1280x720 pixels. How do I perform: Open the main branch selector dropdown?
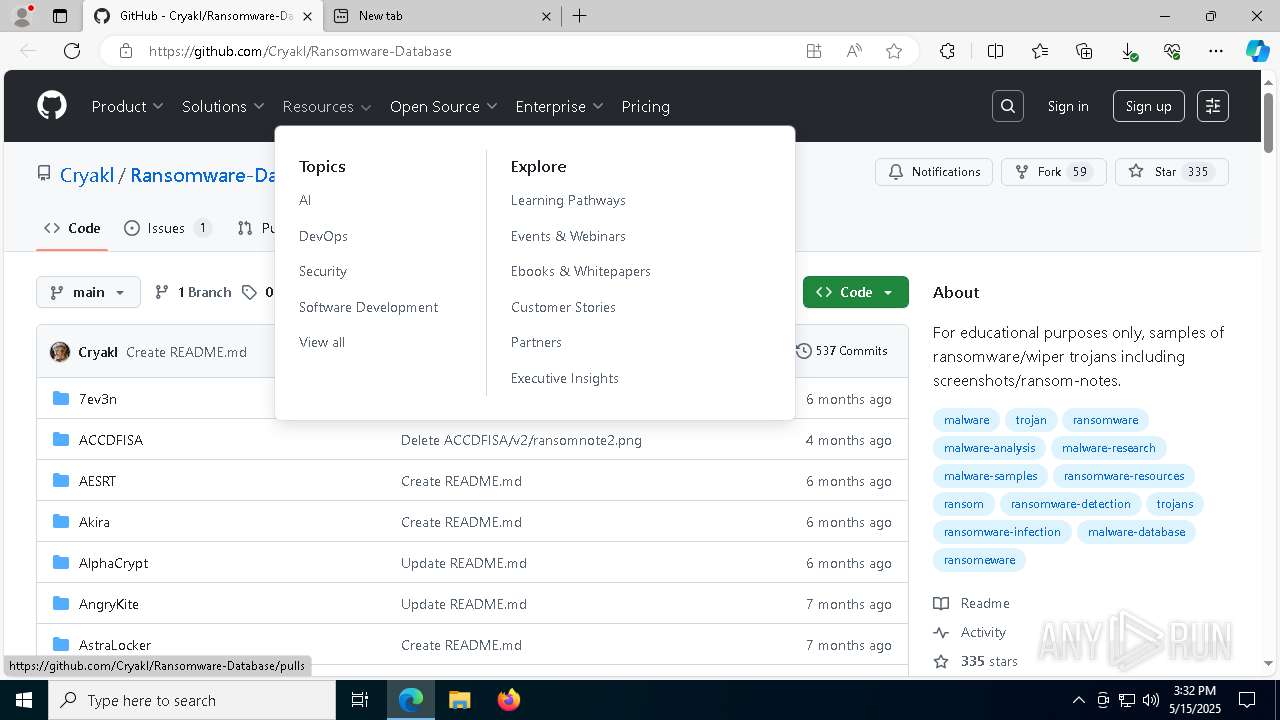click(88, 292)
